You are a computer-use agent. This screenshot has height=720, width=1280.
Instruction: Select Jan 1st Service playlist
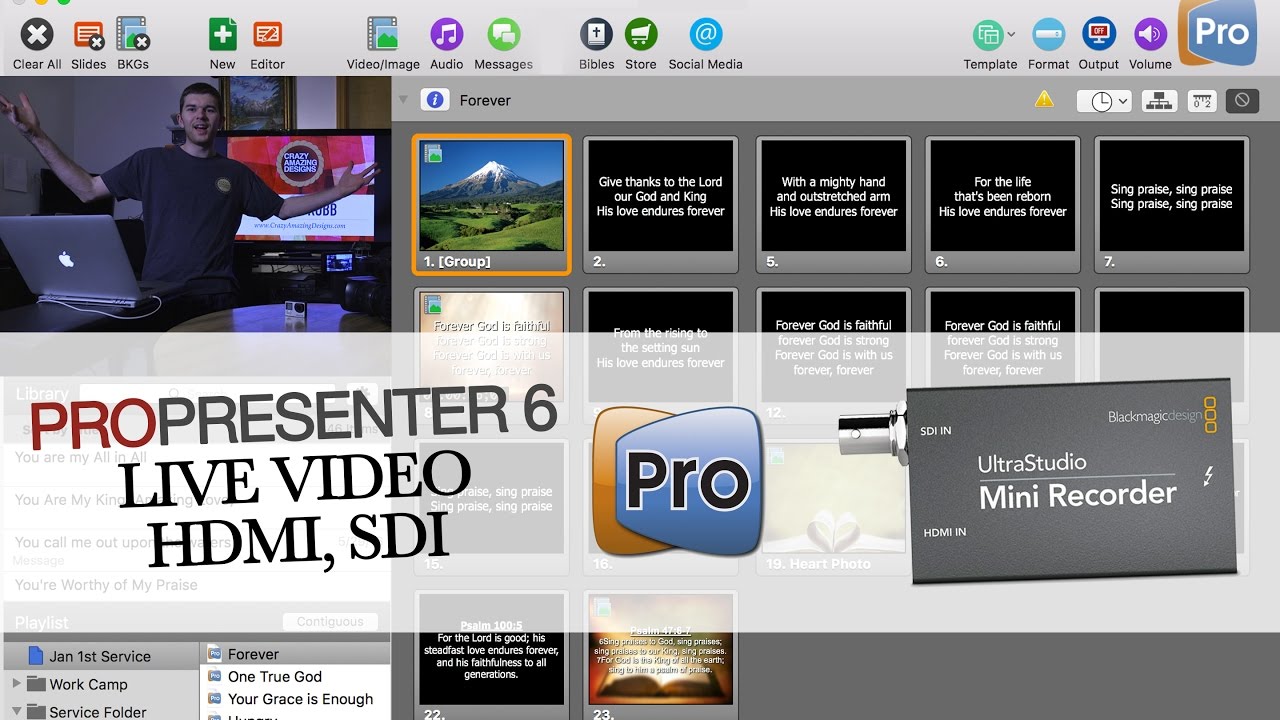click(100, 656)
